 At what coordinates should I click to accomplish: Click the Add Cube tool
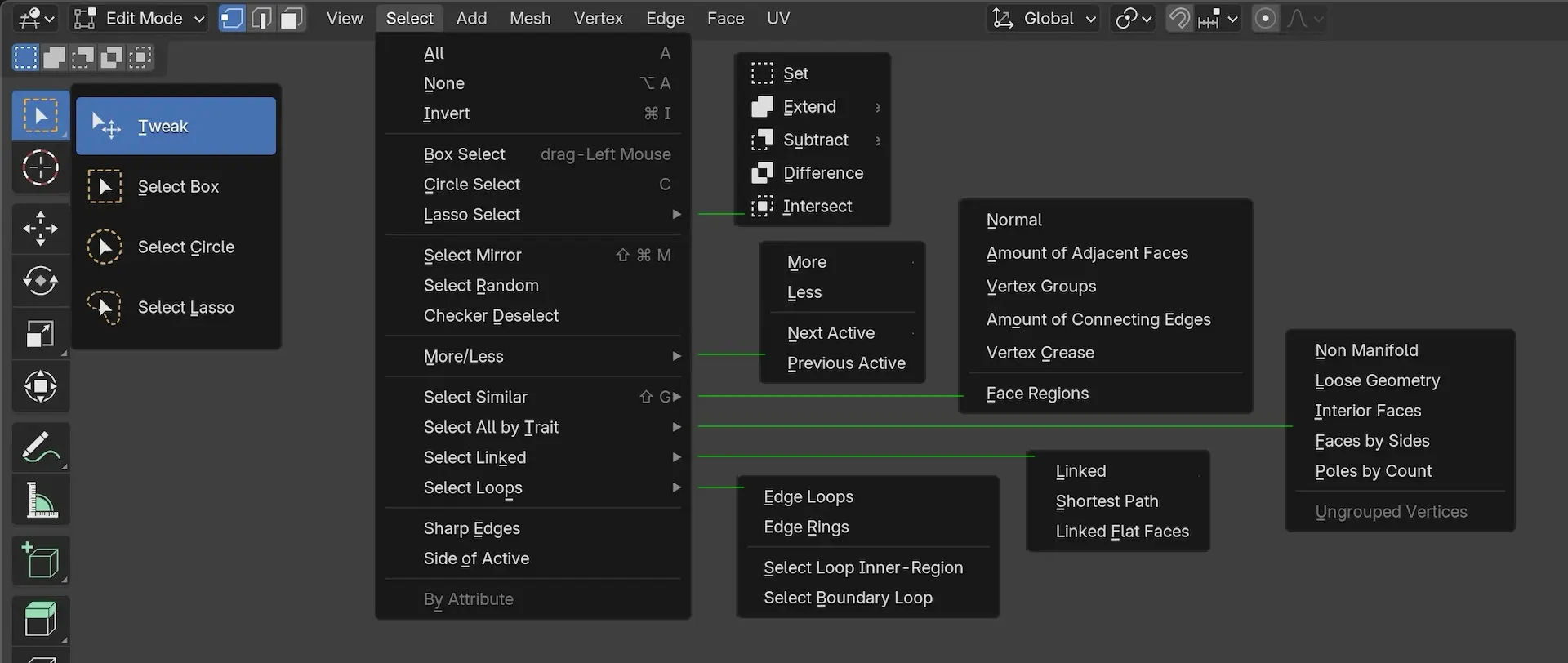40,560
